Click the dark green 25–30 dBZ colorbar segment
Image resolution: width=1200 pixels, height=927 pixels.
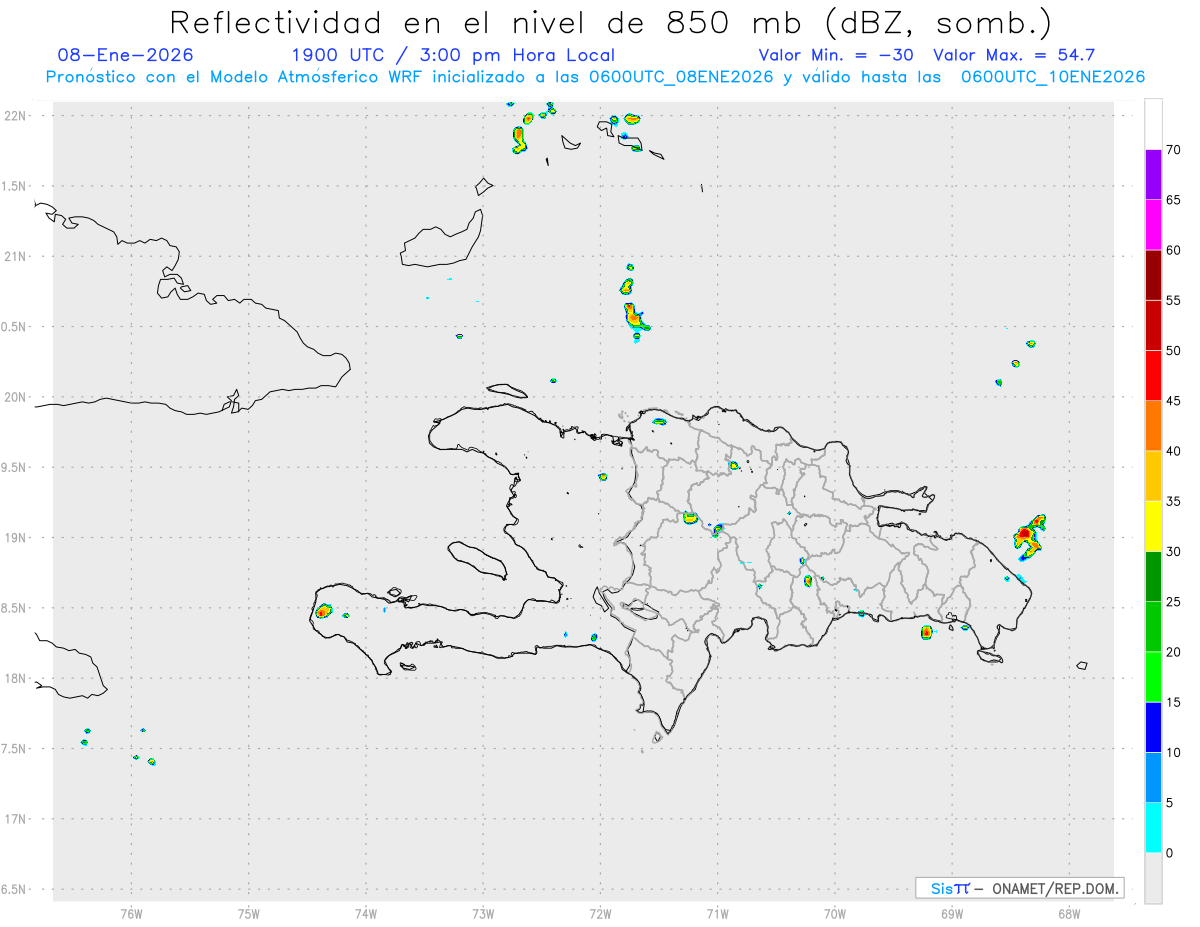1153,577
